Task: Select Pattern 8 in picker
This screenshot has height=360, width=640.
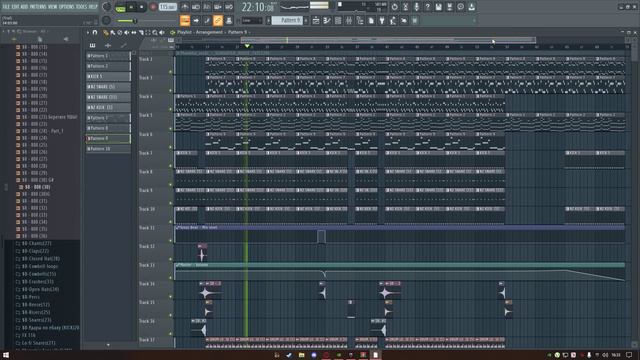Action: tap(108, 128)
